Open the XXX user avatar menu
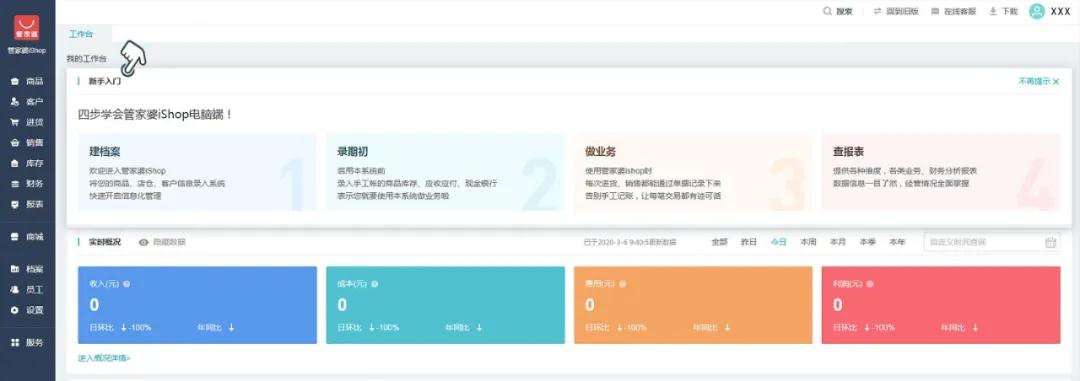Image resolution: width=1080 pixels, height=381 pixels. (1037, 11)
